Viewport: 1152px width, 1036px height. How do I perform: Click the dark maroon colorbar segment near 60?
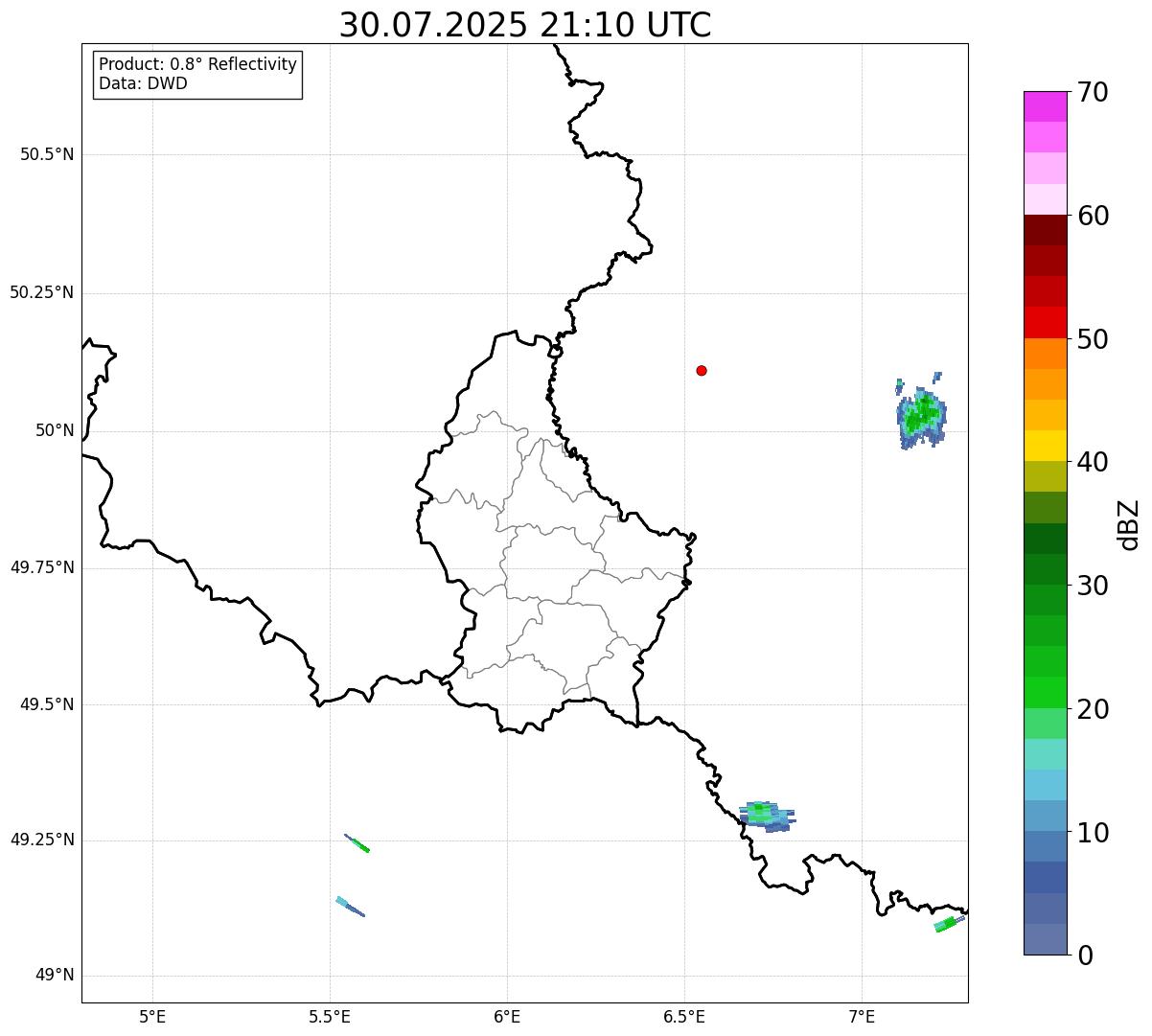[x=1045, y=230]
